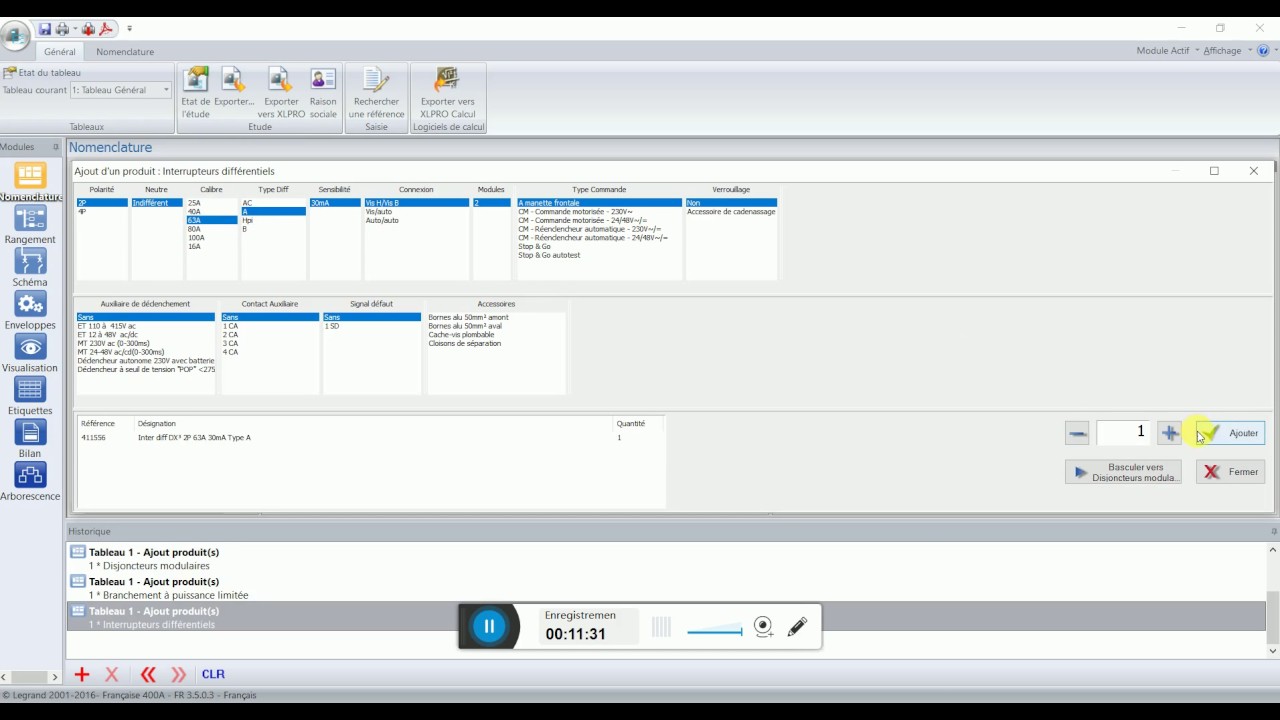This screenshot has width=1280, height=720.
Task: Click Basculer vers Disjoncteurs modulaires
Action: click(x=1123, y=472)
